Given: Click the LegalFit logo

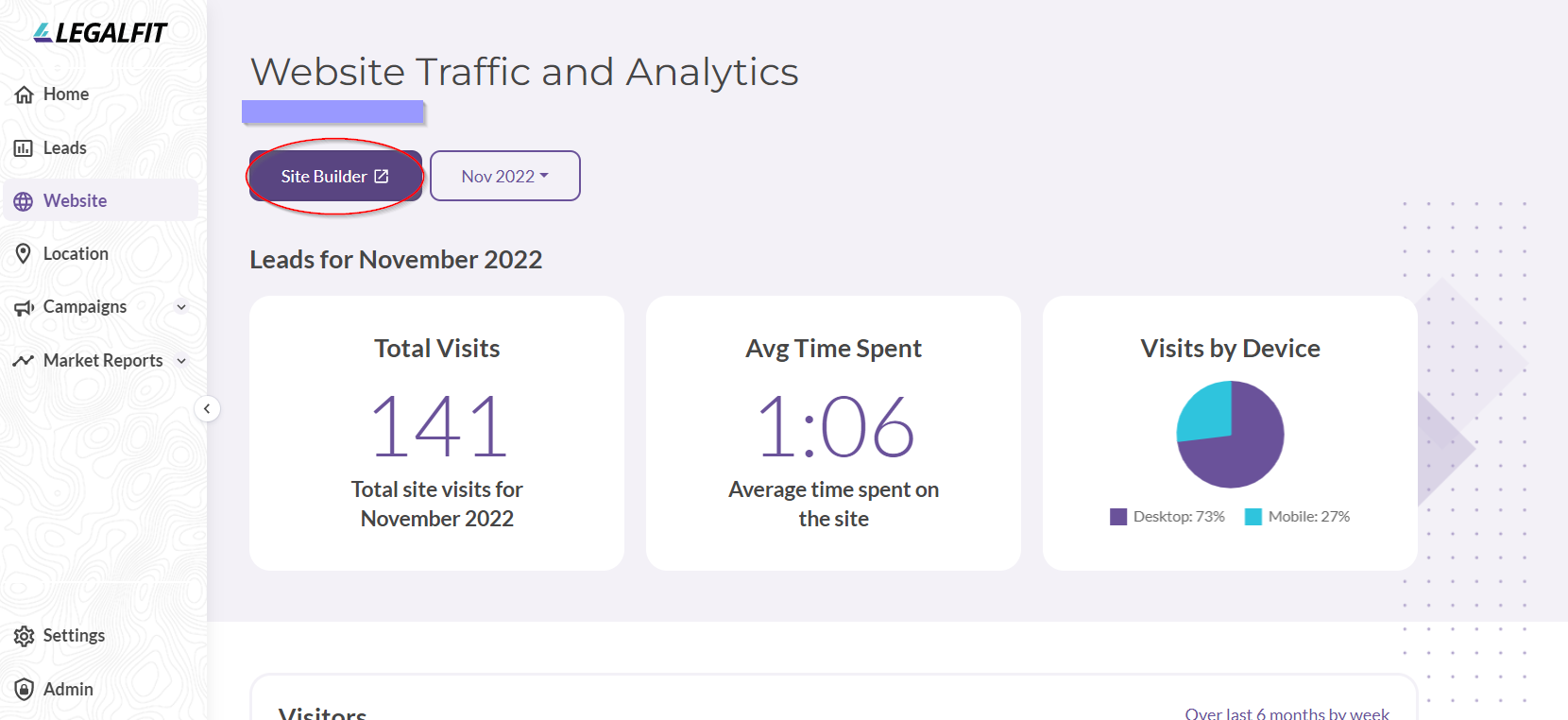Looking at the screenshot, I should point(100,33).
